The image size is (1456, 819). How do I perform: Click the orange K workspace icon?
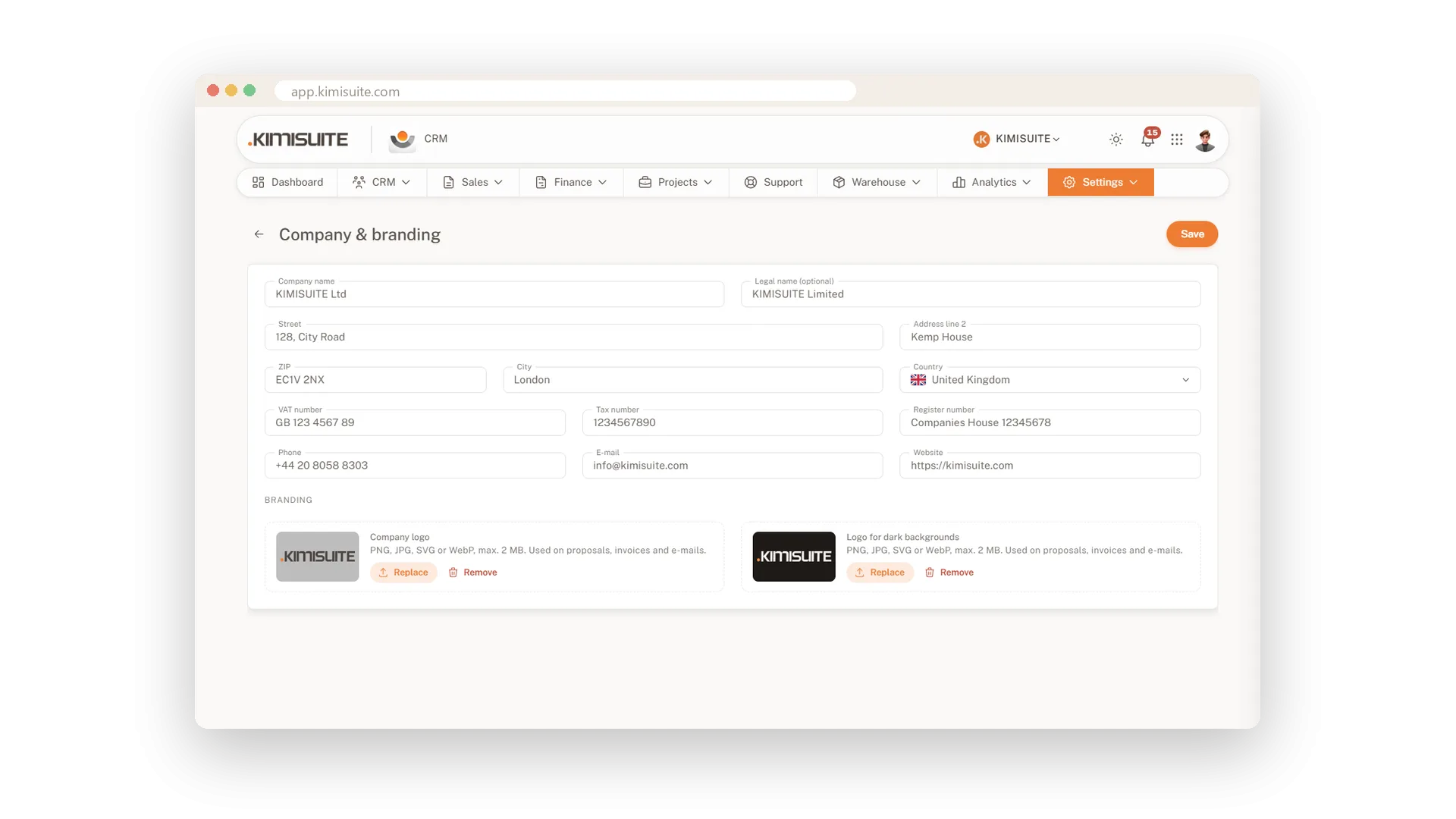(981, 139)
